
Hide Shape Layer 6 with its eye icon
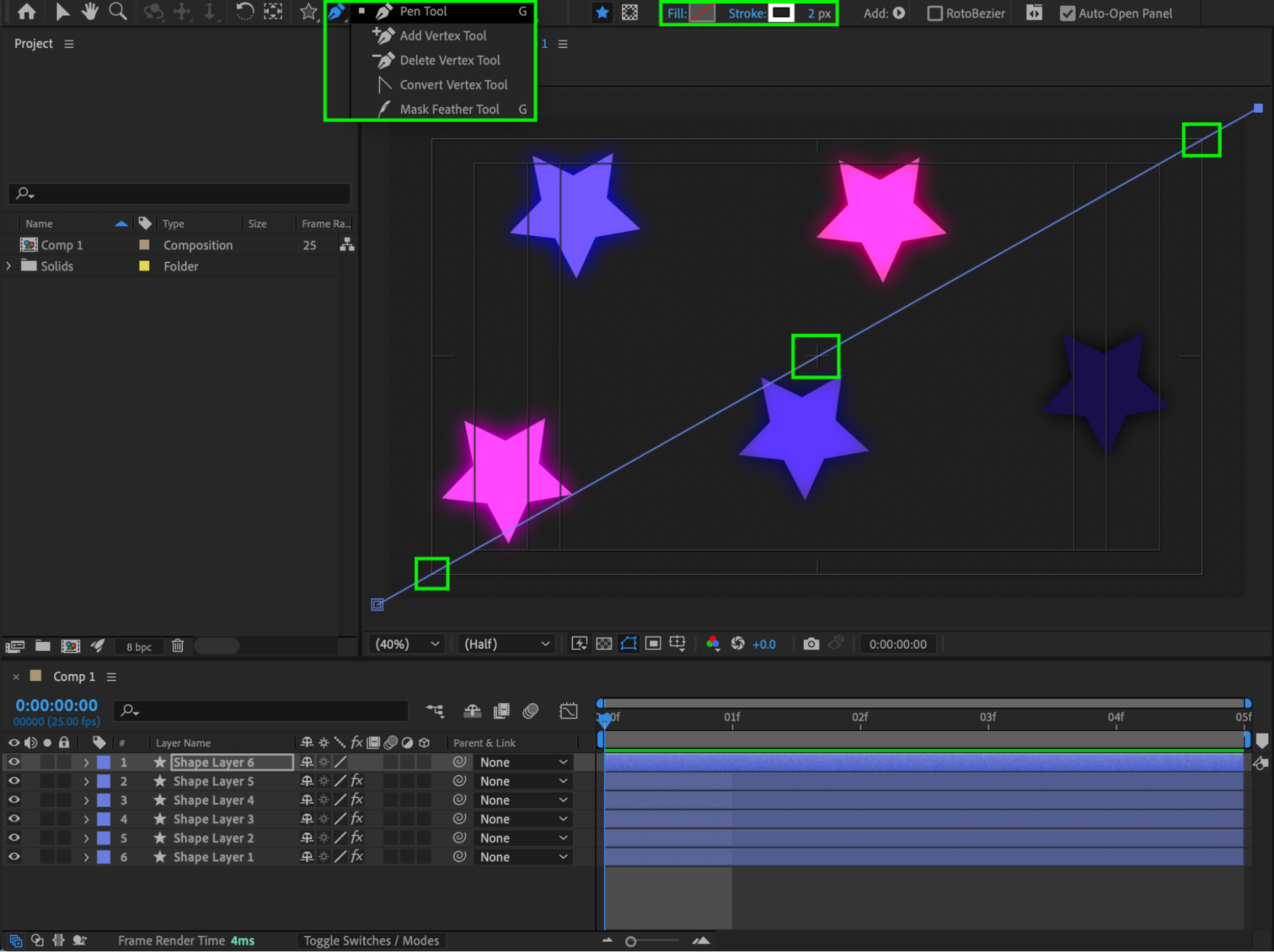coord(13,762)
